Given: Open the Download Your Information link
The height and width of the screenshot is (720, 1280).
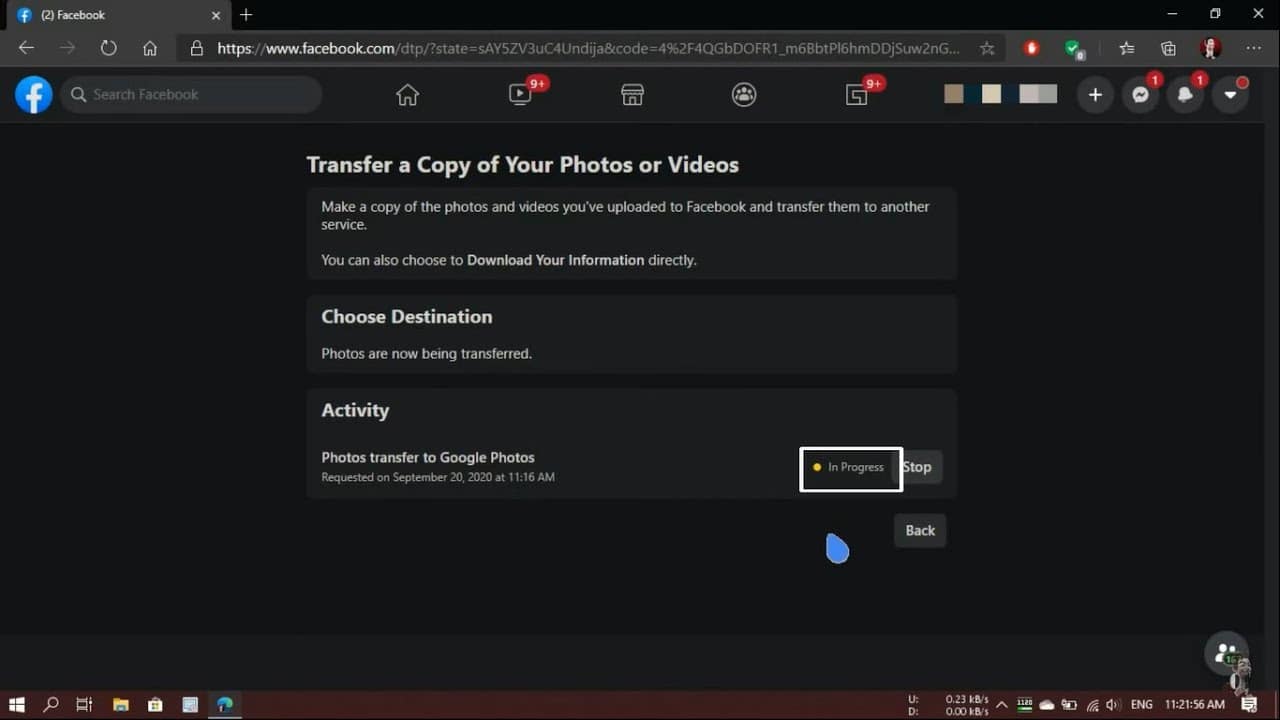Looking at the screenshot, I should [555, 260].
